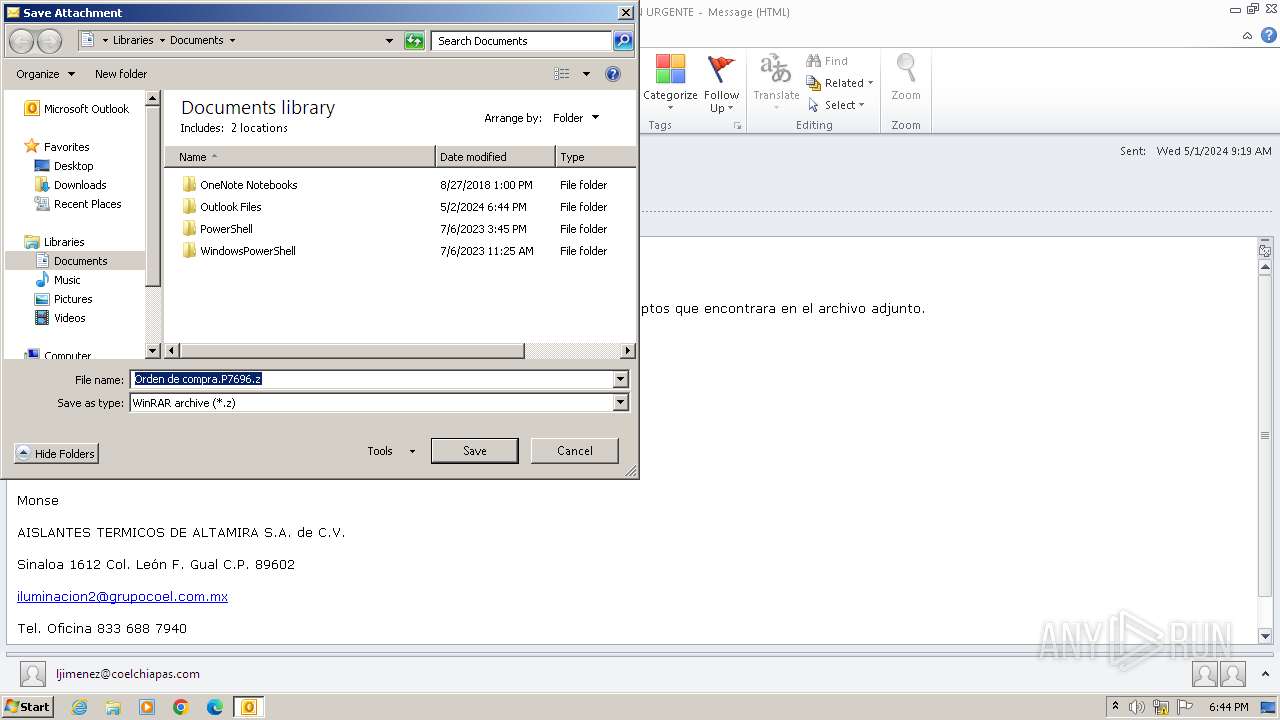Click the search magnifier icon
The height and width of the screenshot is (720, 1280).
(x=623, y=41)
